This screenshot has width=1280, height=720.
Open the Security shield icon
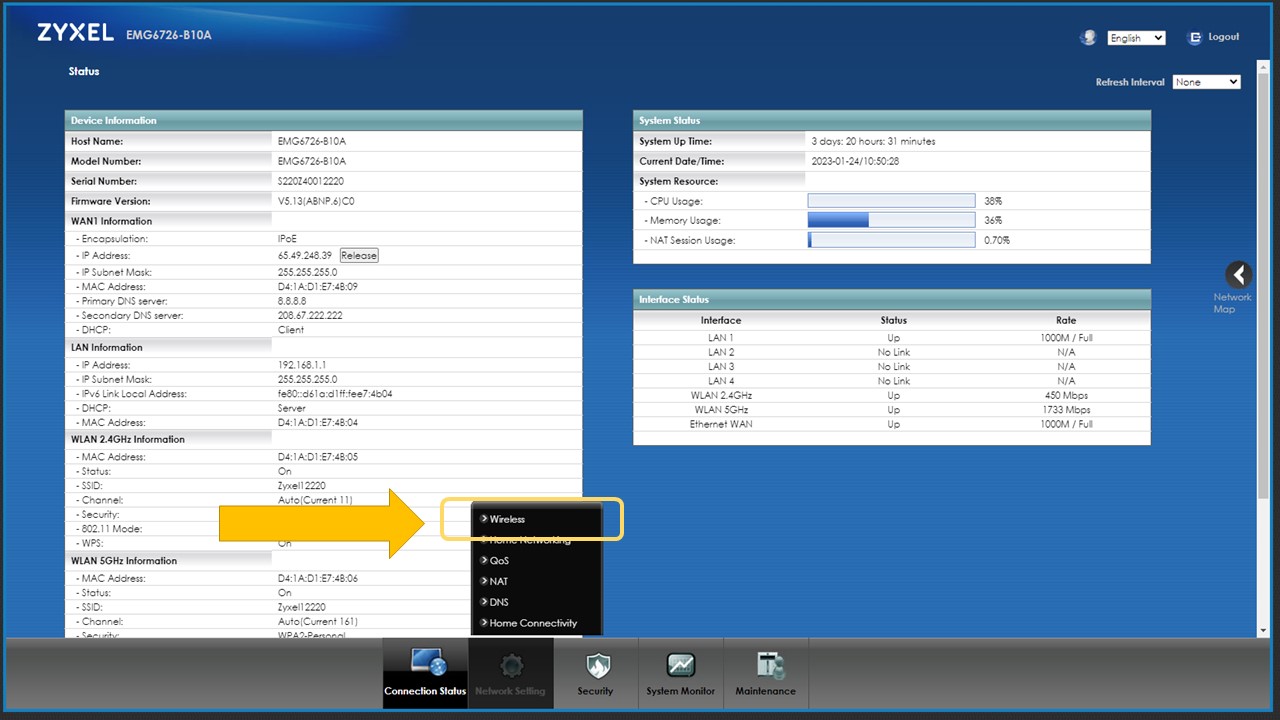(597, 665)
